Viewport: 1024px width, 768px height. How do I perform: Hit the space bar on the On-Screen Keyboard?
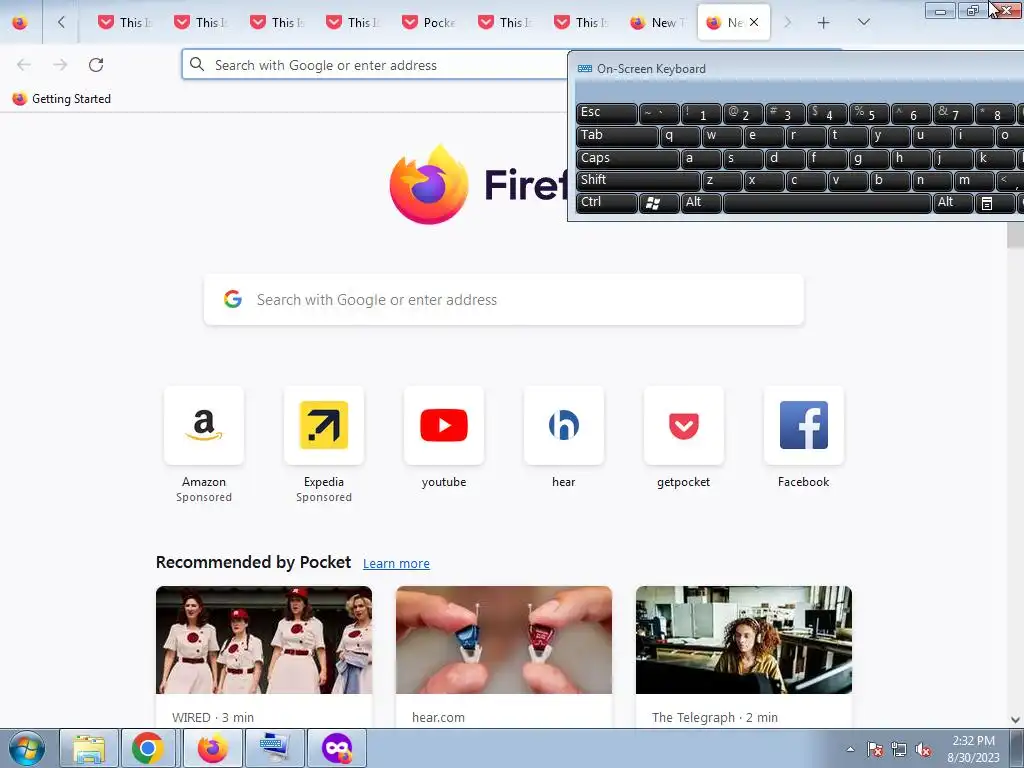click(827, 203)
